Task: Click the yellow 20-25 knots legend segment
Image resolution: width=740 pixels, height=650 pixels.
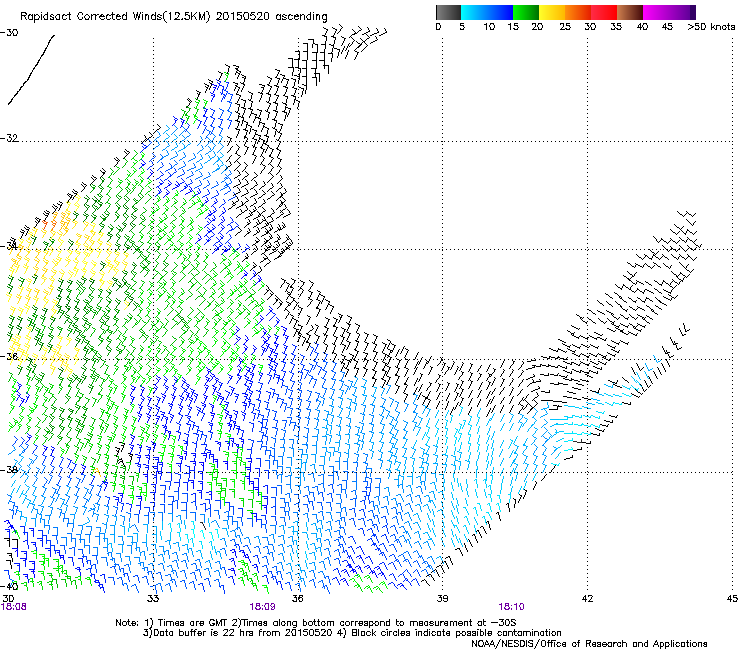Action: [x=552, y=12]
